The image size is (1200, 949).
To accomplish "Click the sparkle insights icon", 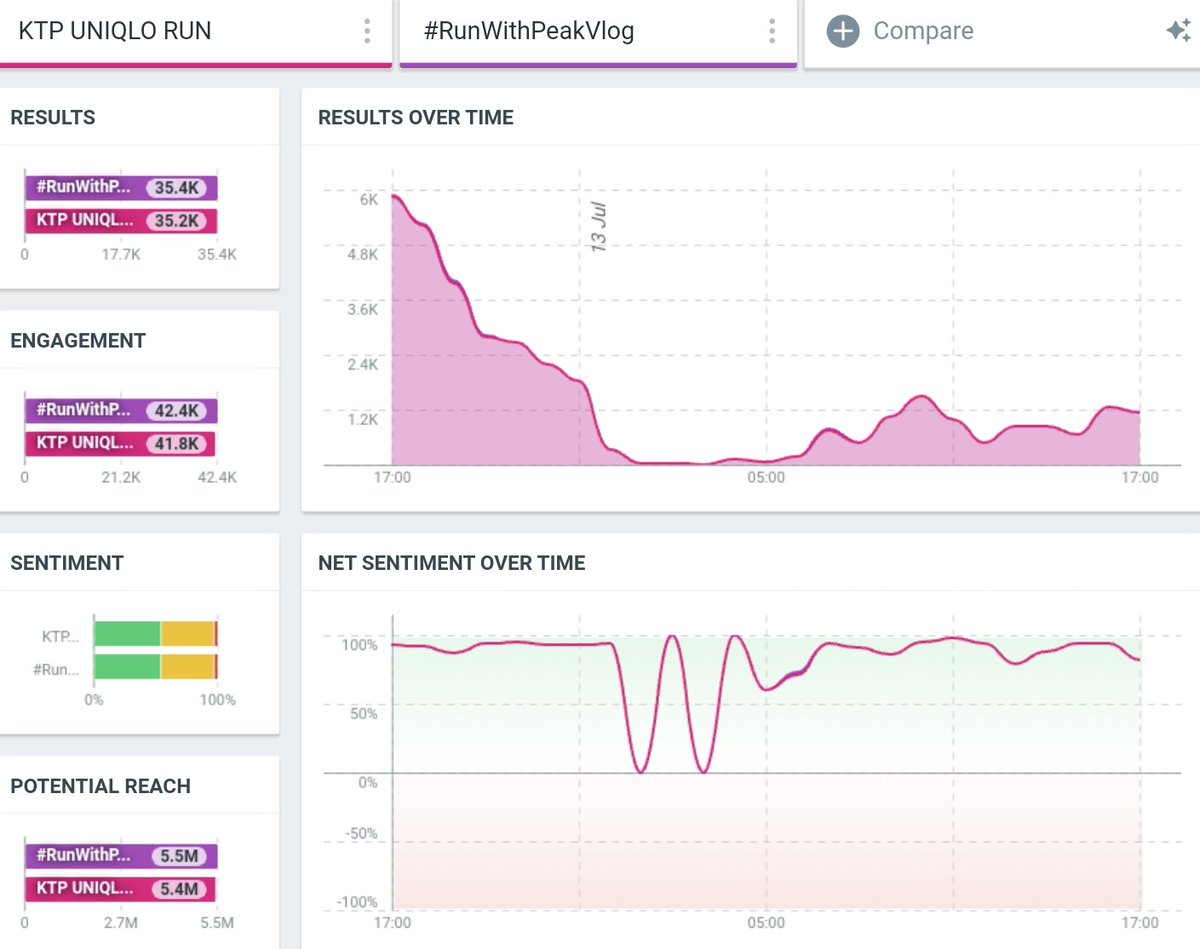I will pos(1178,31).
